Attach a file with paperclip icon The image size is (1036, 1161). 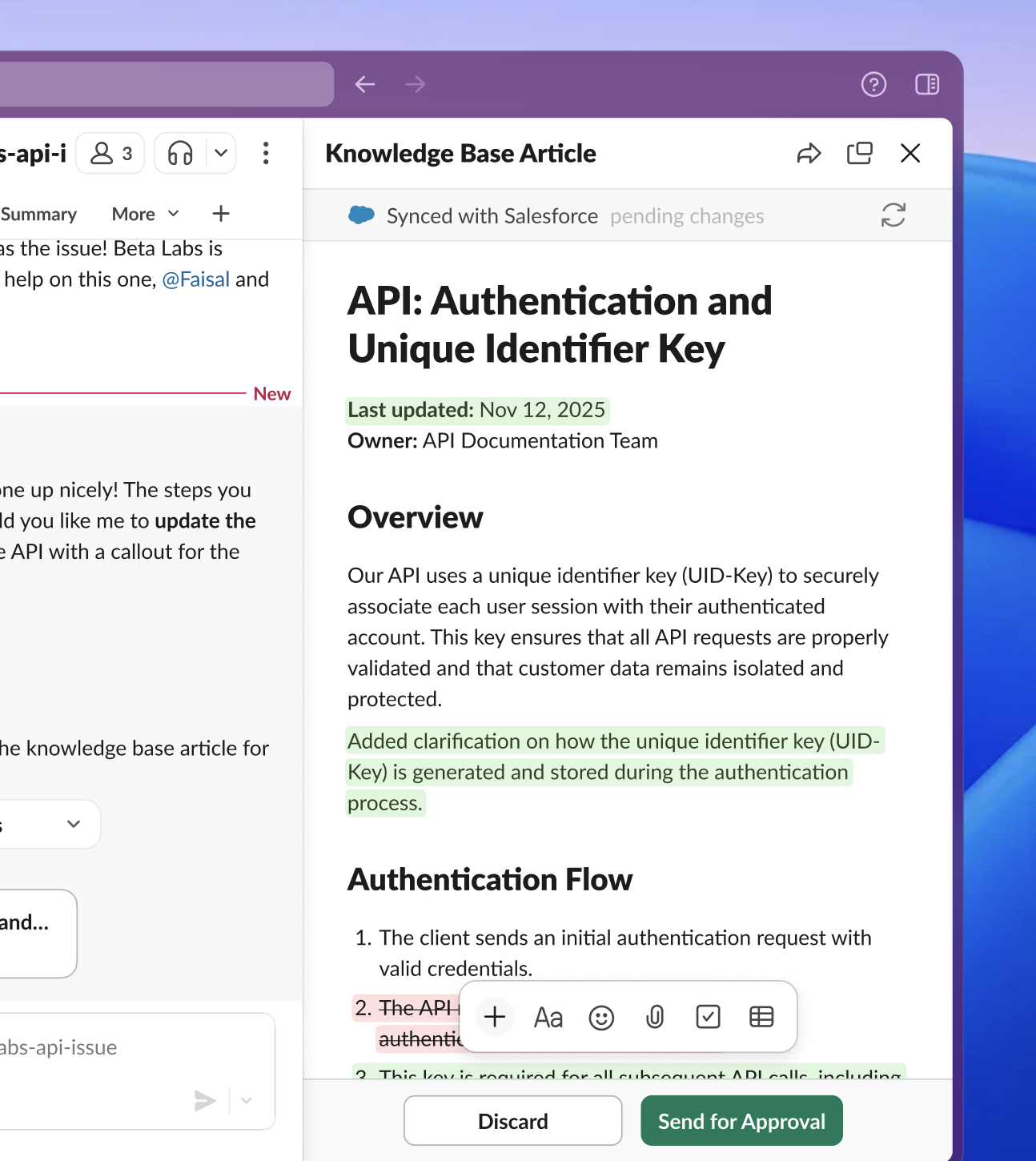pyautogui.click(x=655, y=1018)
